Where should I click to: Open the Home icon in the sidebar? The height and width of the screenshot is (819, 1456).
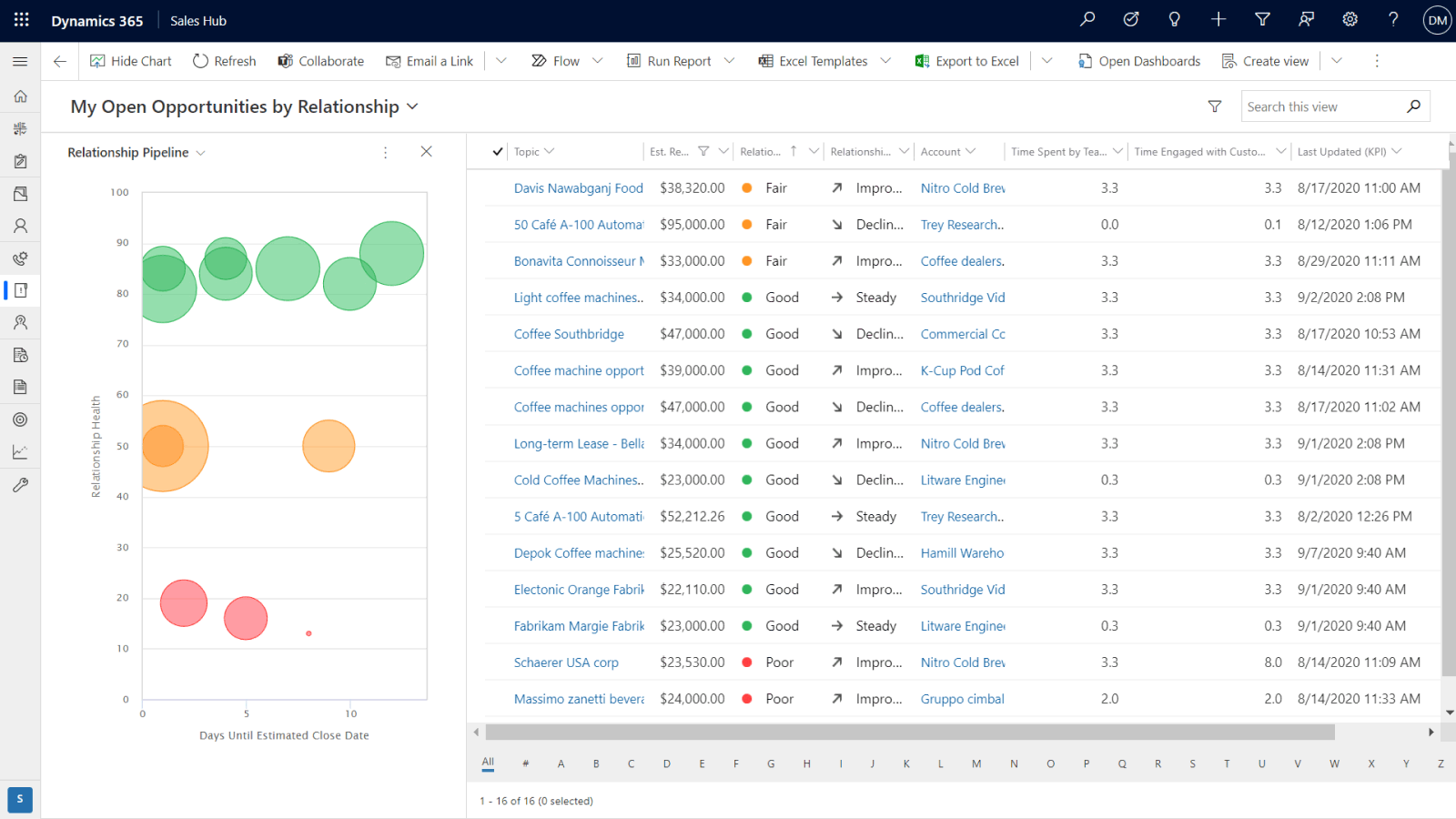[20, 96]
